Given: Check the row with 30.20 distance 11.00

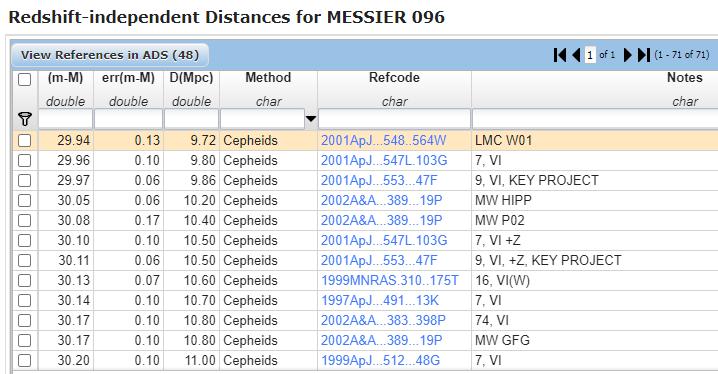Looking at the screenshot, I should [x=24, y=360].
